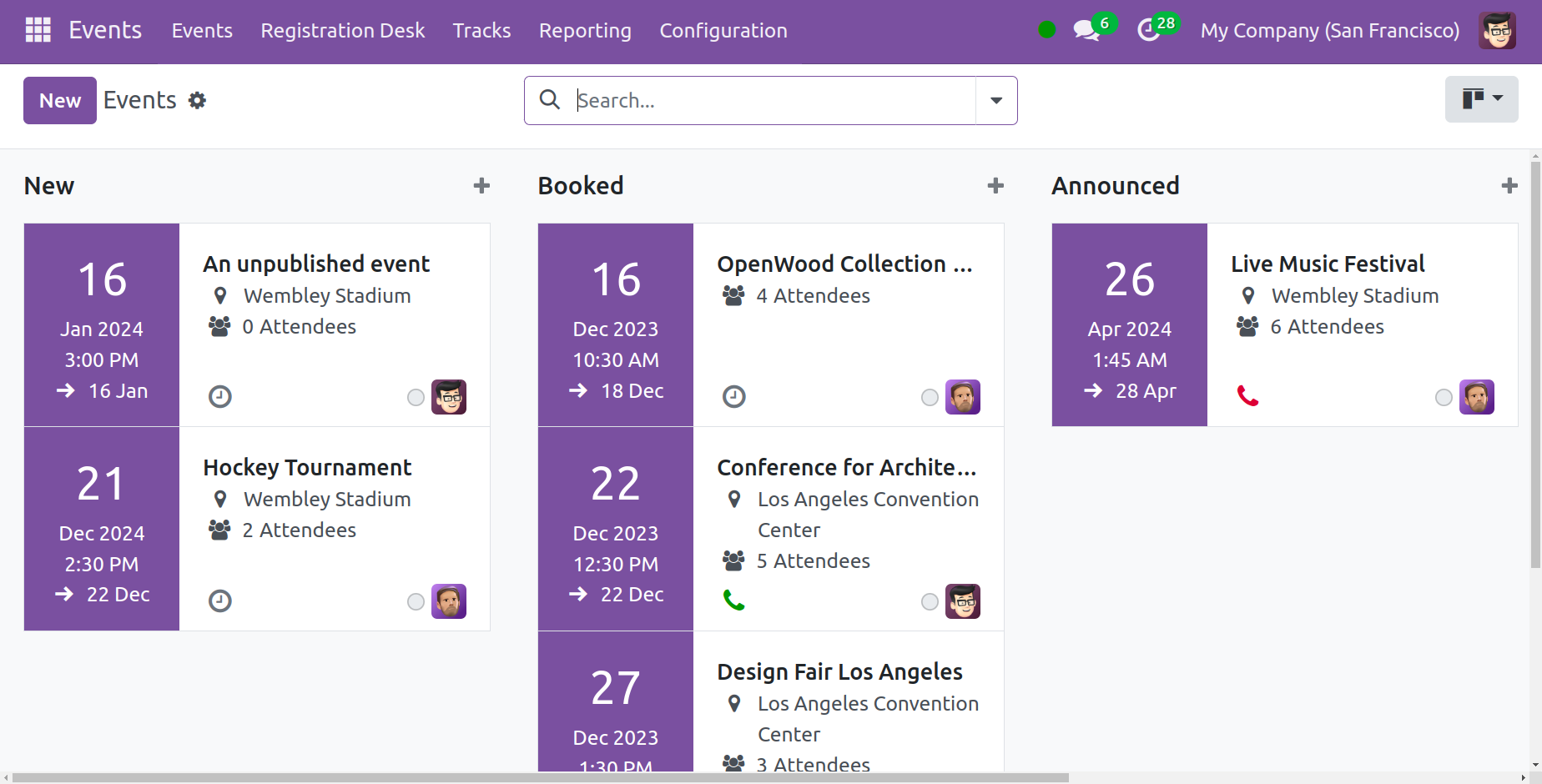Click the '6 Attendees' text
1542x784 pixels.
pos(1327,326)
